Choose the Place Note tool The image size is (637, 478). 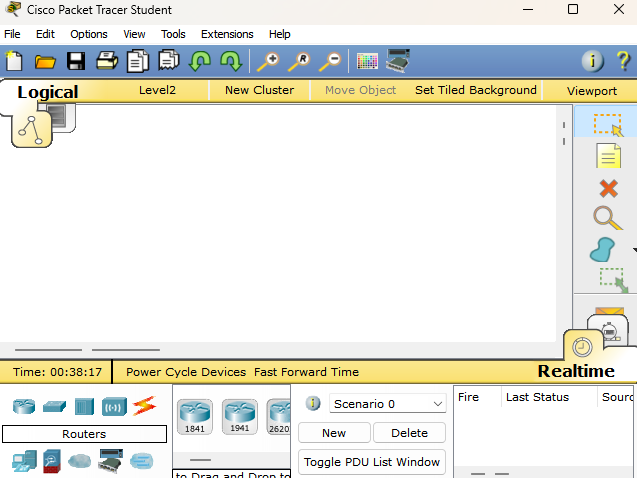click(608, 156)
